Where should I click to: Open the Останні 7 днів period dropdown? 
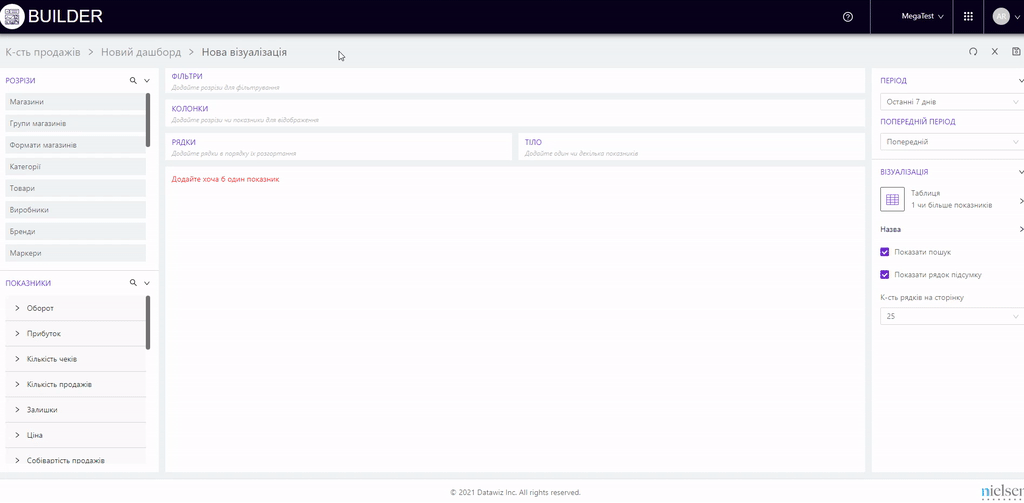point(950,102)
